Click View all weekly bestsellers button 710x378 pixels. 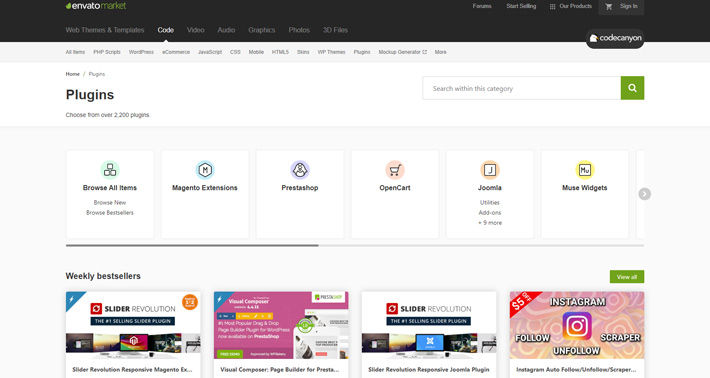click(x=627, y=277)
